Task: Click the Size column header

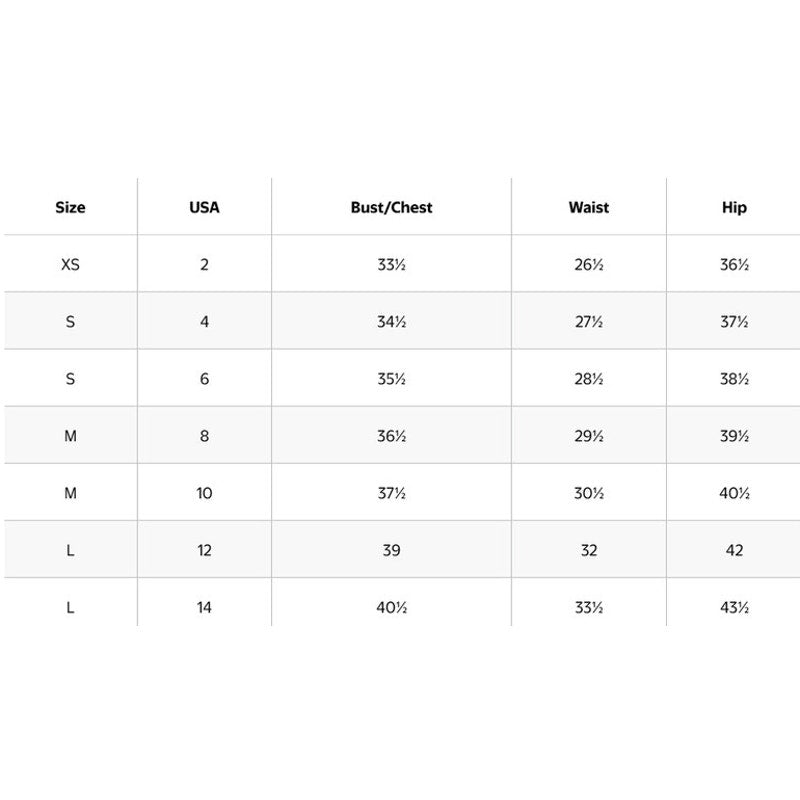Action: coord(70,208)
